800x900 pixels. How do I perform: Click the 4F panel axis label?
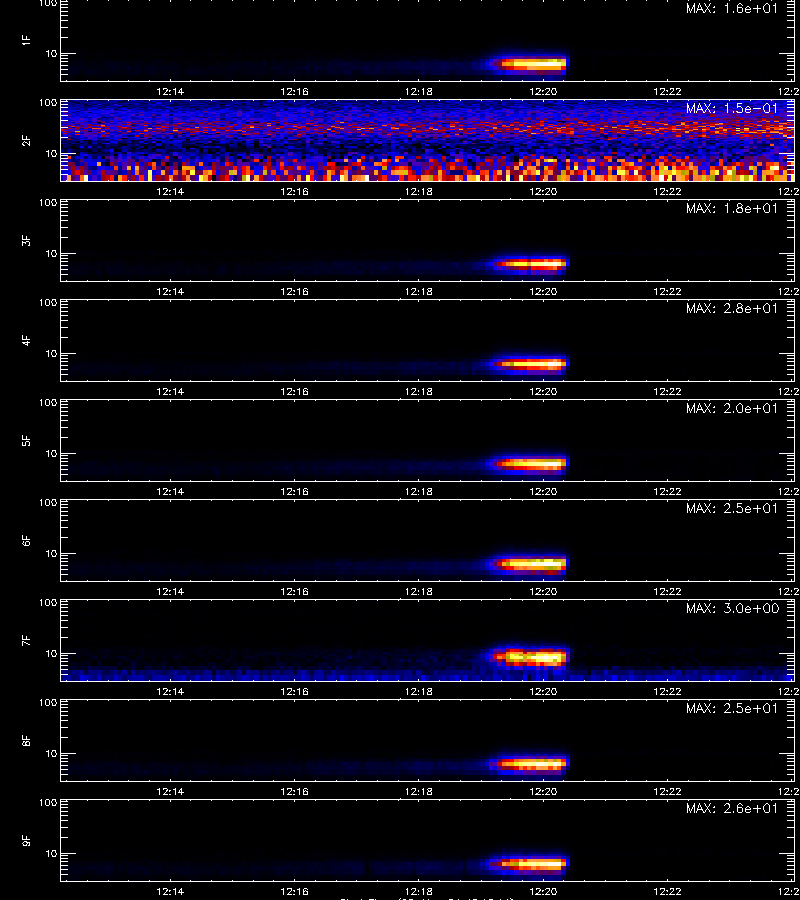tap(26, 340)
